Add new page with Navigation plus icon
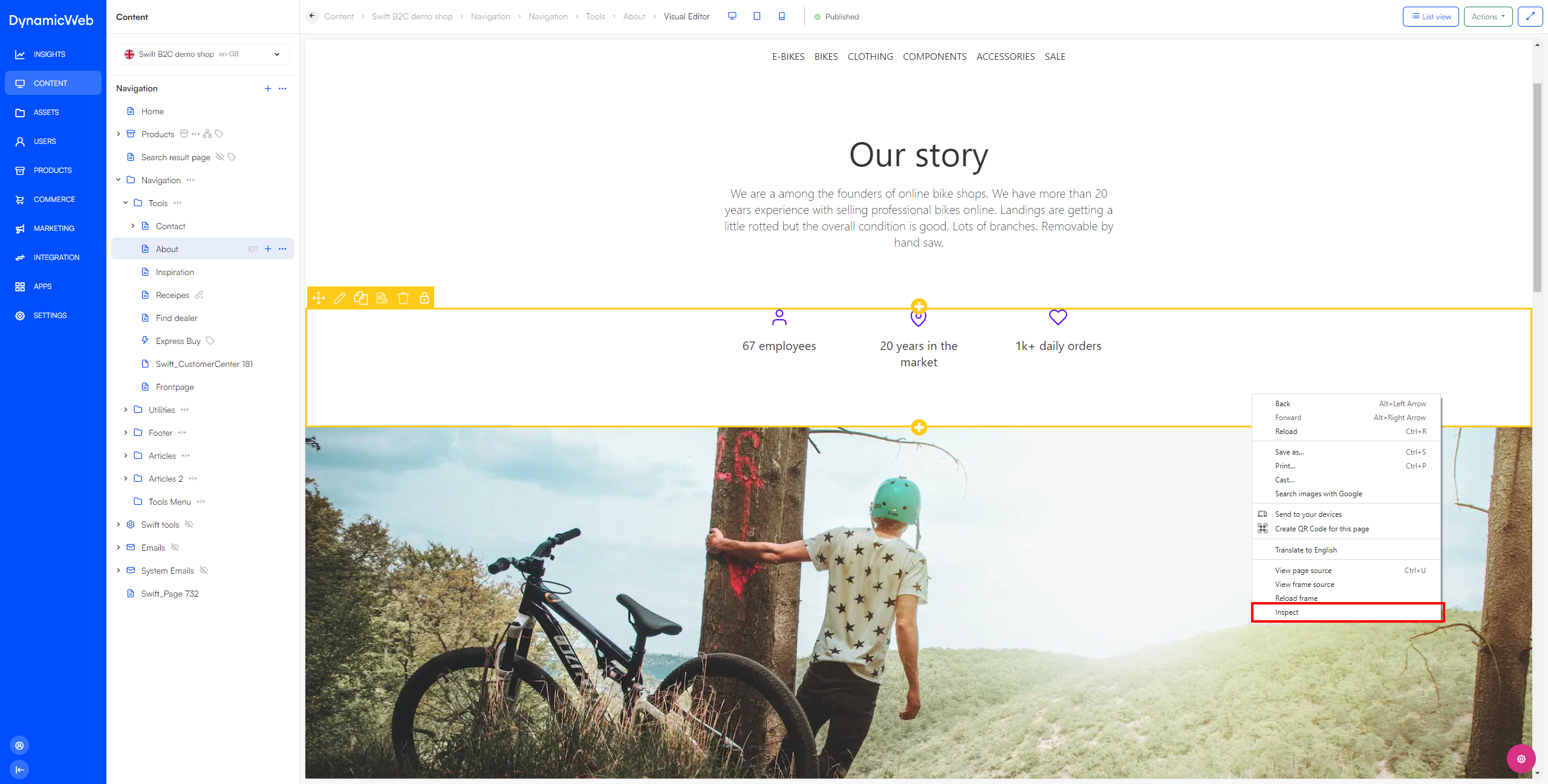The height and width of the screenshot is (784, 1548). click(268, 88)
